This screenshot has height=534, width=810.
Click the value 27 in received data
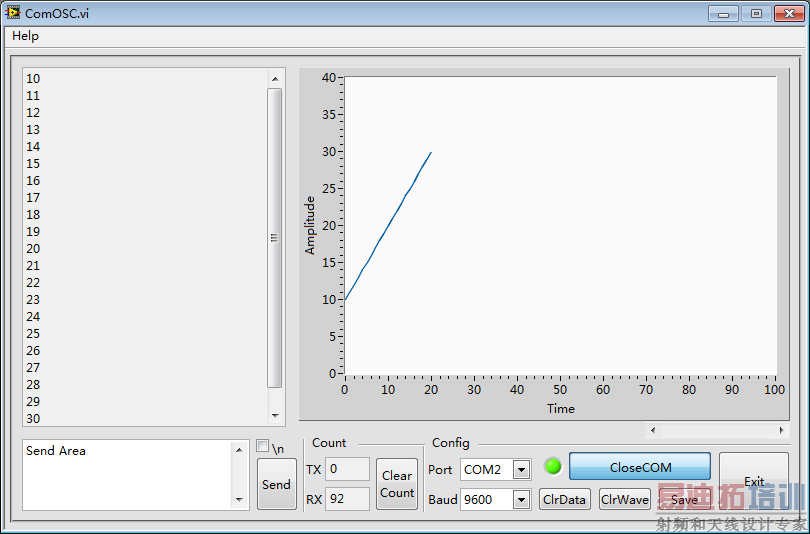pyautogui.click(x=33, y=368)
